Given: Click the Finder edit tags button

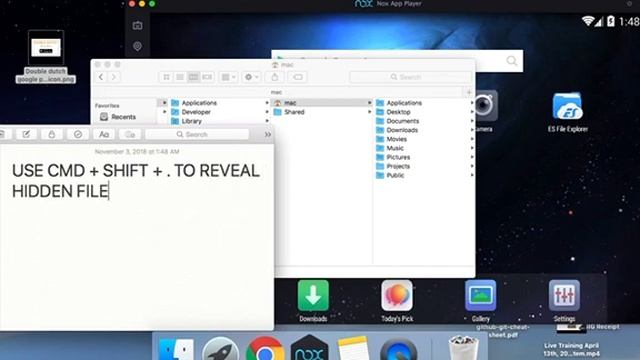Looking at the screenshot, I should (x=298, y=77).
